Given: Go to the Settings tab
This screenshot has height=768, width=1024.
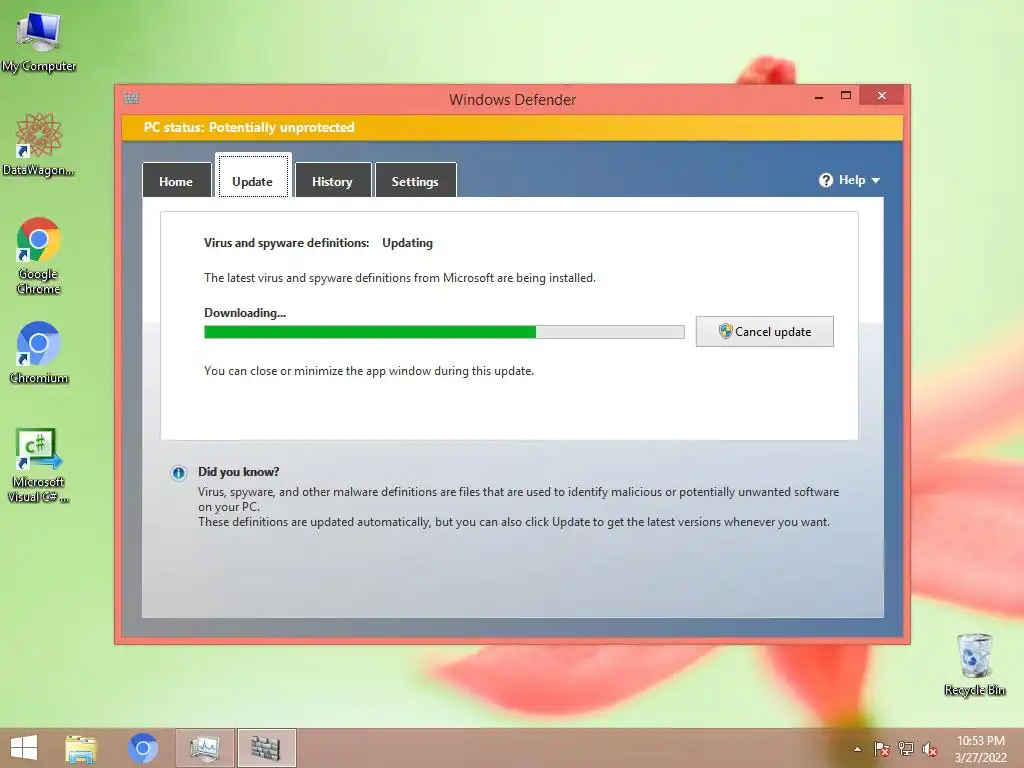Looking at the screenshot, I should tap(415, 181).
